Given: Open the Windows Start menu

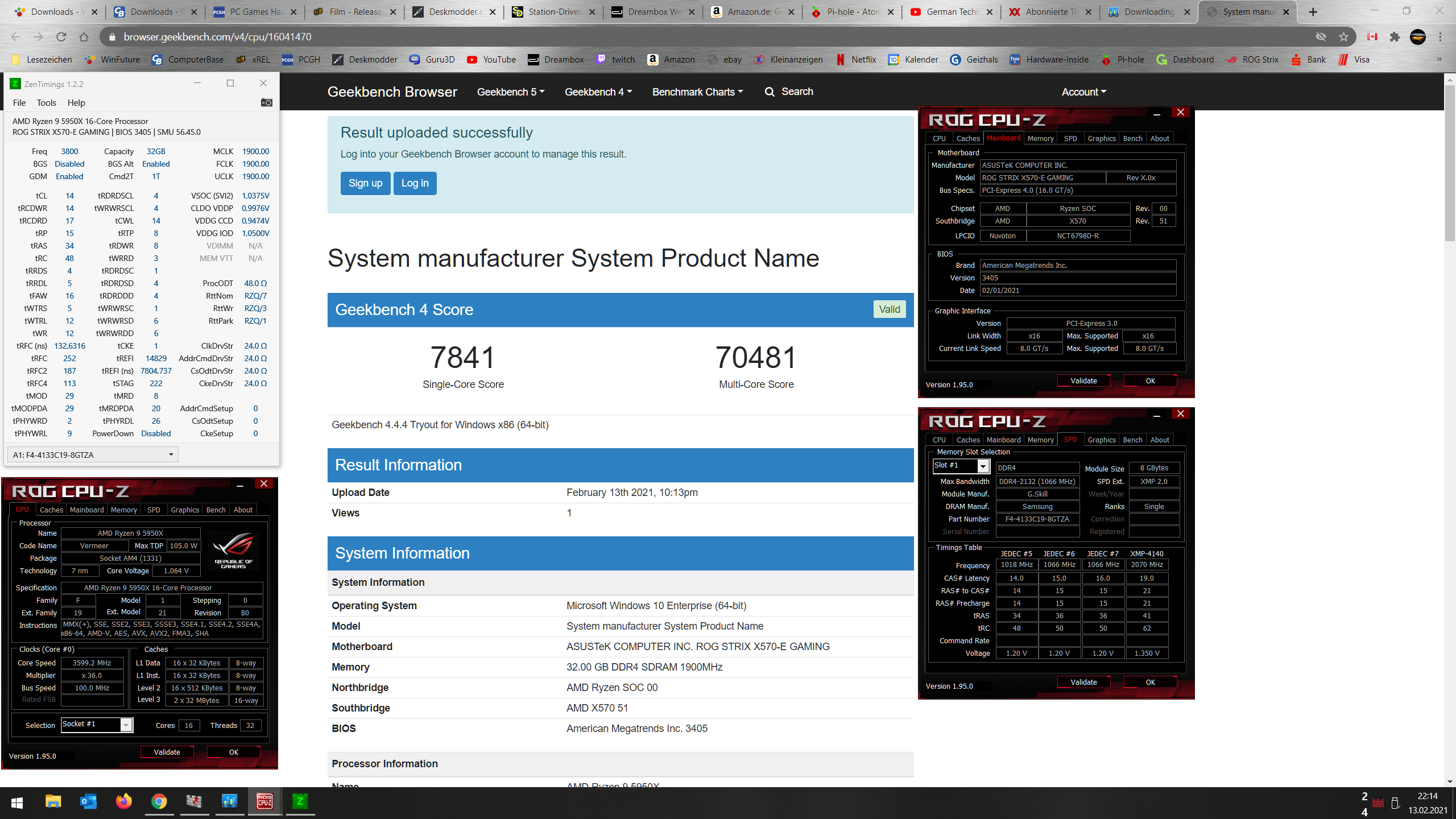Looking at the screenshot, I should pyautogui.click(x=17, y=803).
